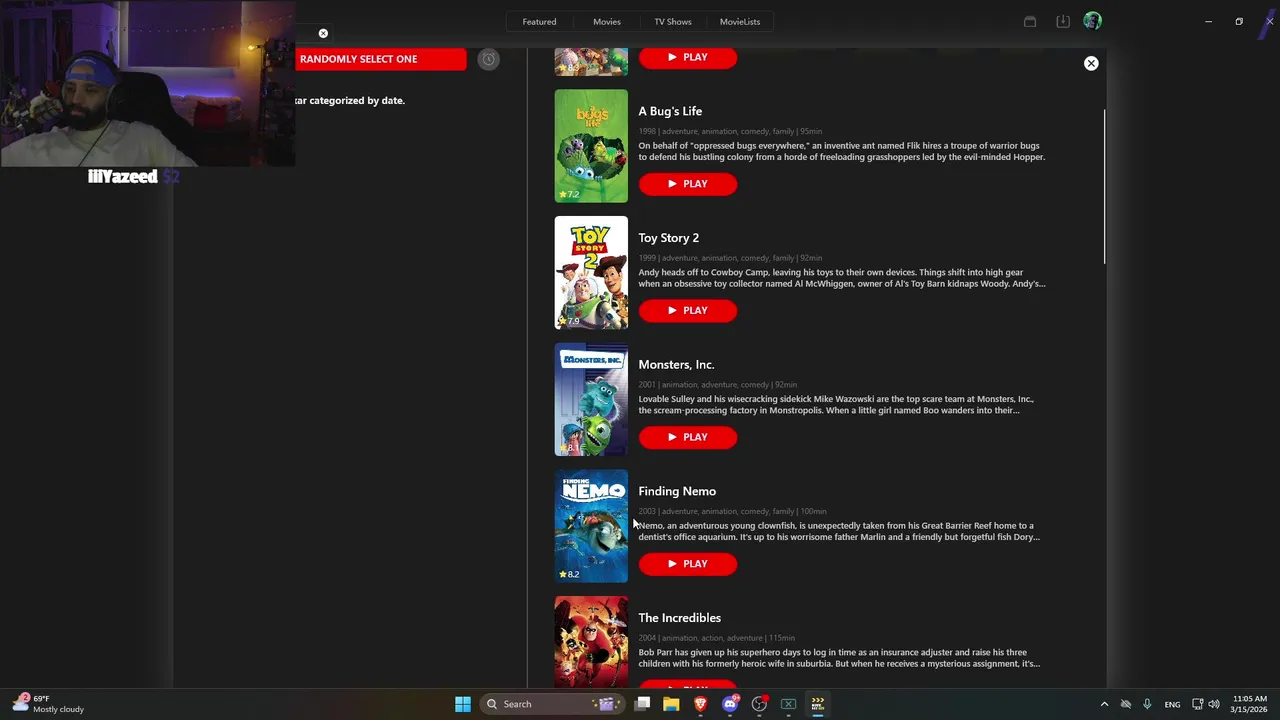The image size is (1280, 720).
Task: Open display/cast tray icon
Action: click(x=1197, y=704)
